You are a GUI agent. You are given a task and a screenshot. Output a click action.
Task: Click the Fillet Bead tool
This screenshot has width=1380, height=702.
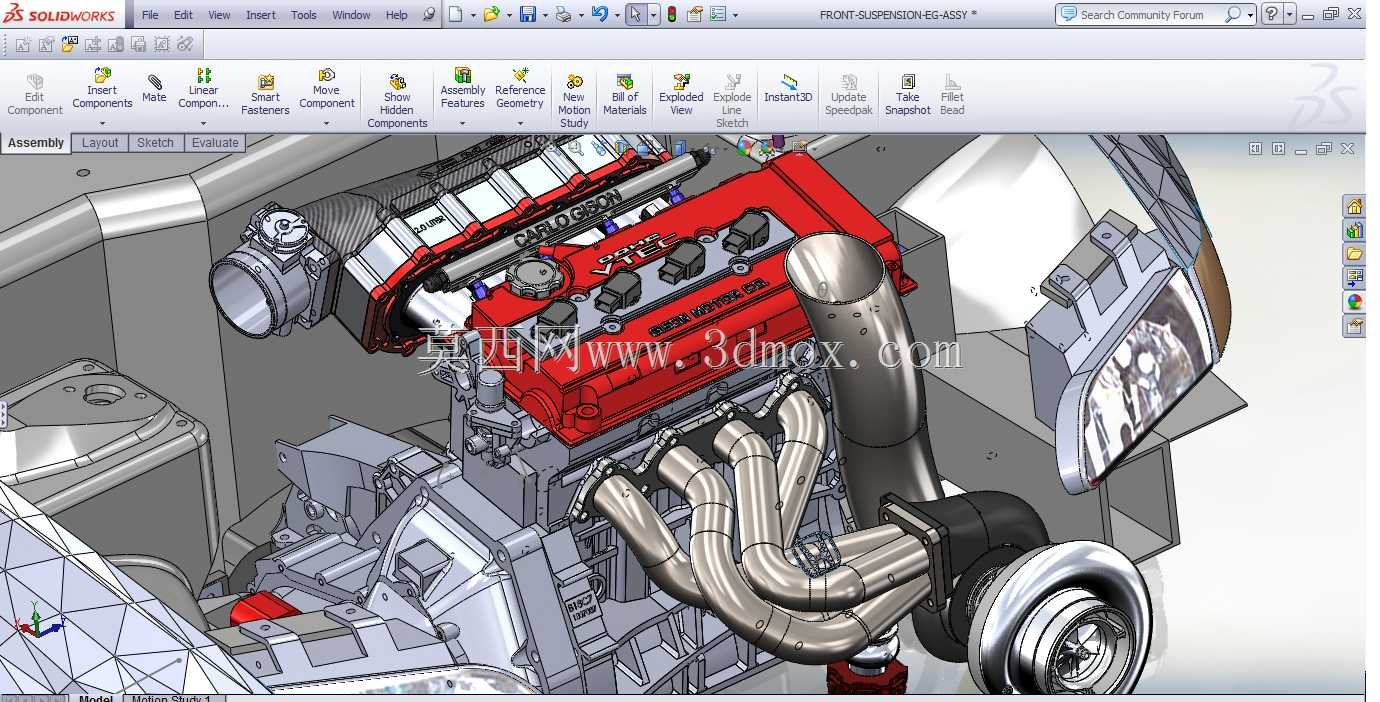952,95
